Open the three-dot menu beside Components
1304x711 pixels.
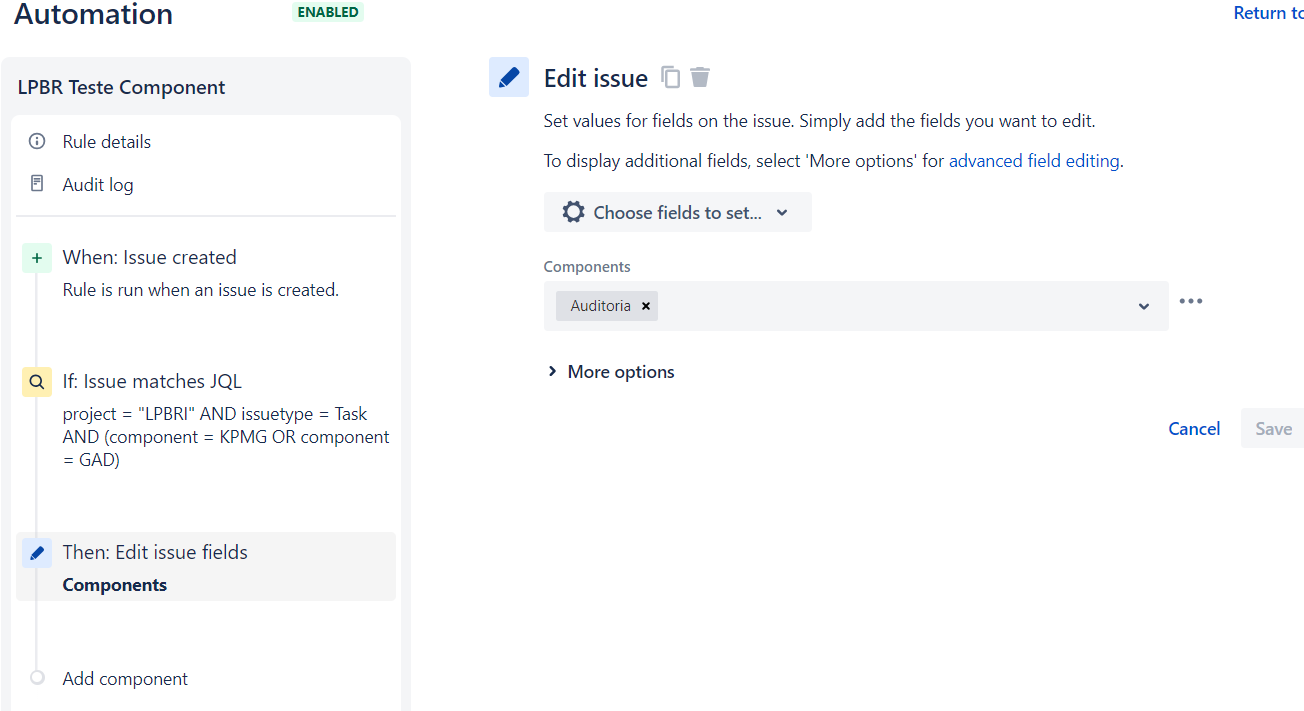coord(1190,301)
